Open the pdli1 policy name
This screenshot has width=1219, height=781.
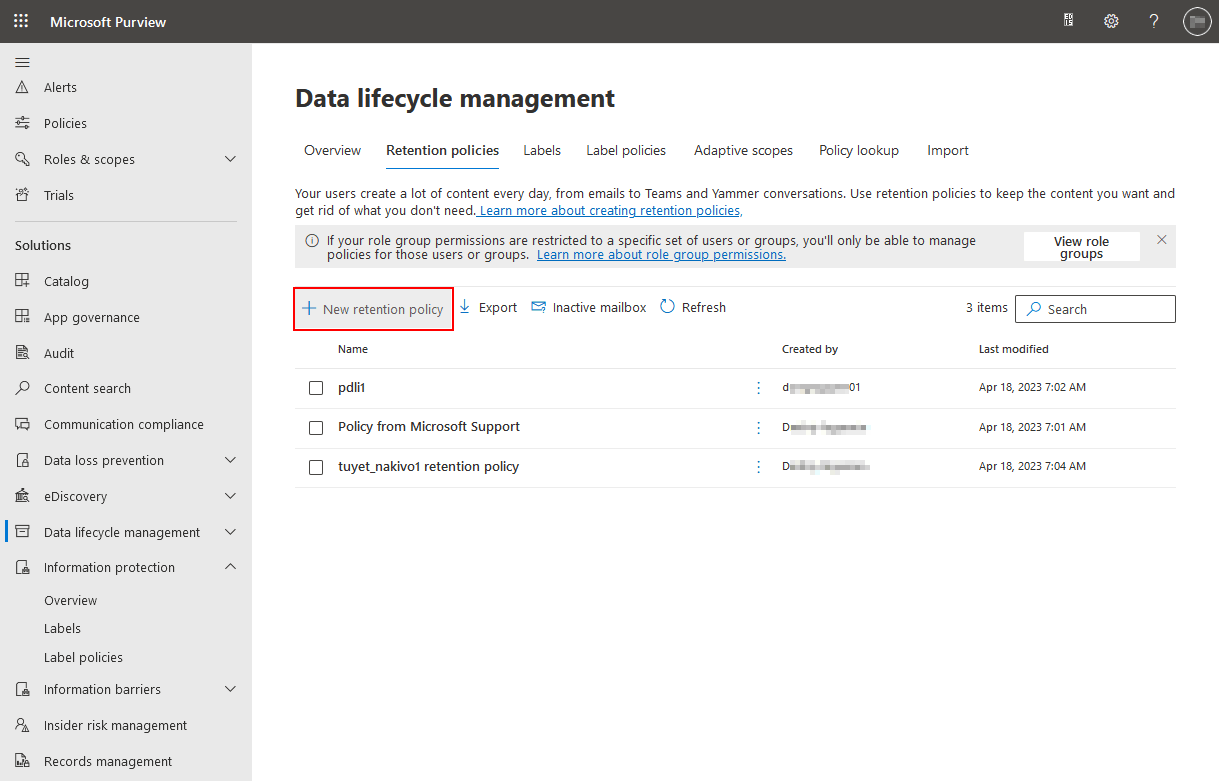point(353,387)
